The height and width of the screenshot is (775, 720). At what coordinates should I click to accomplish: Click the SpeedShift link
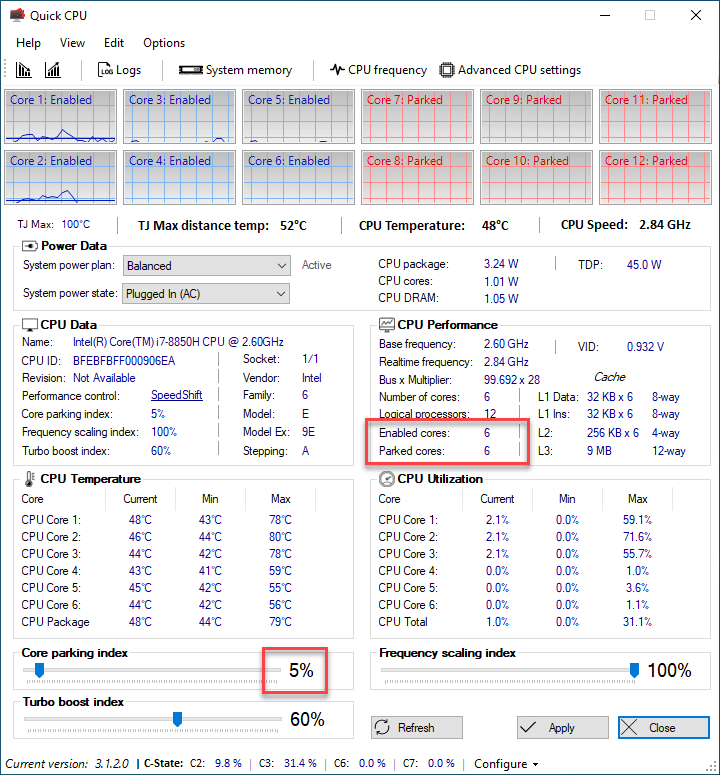[x=177, y=395]
